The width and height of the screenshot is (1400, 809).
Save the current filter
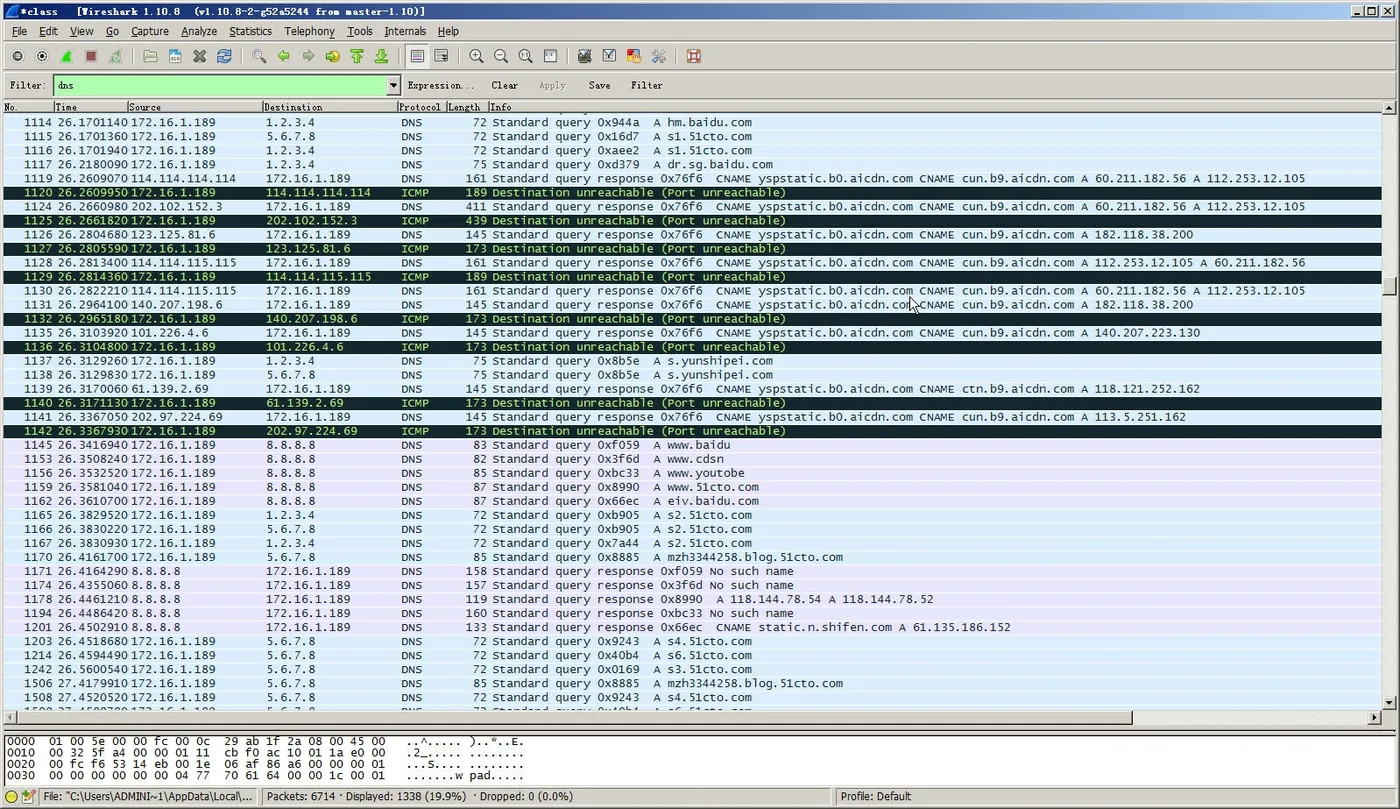(x=599, y=86)
